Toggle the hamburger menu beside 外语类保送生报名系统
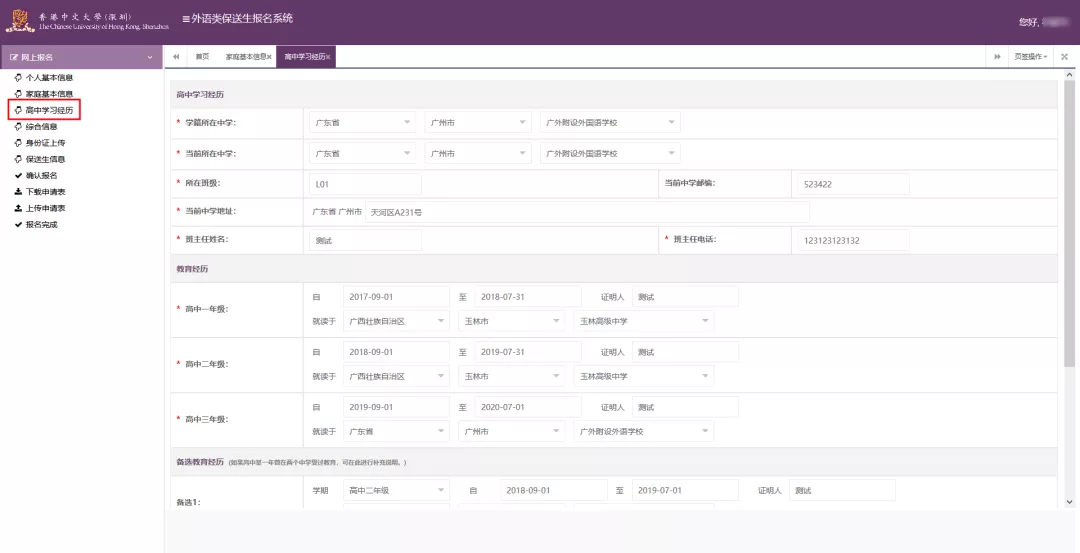The image size is (1080, 553). [186, 19]
